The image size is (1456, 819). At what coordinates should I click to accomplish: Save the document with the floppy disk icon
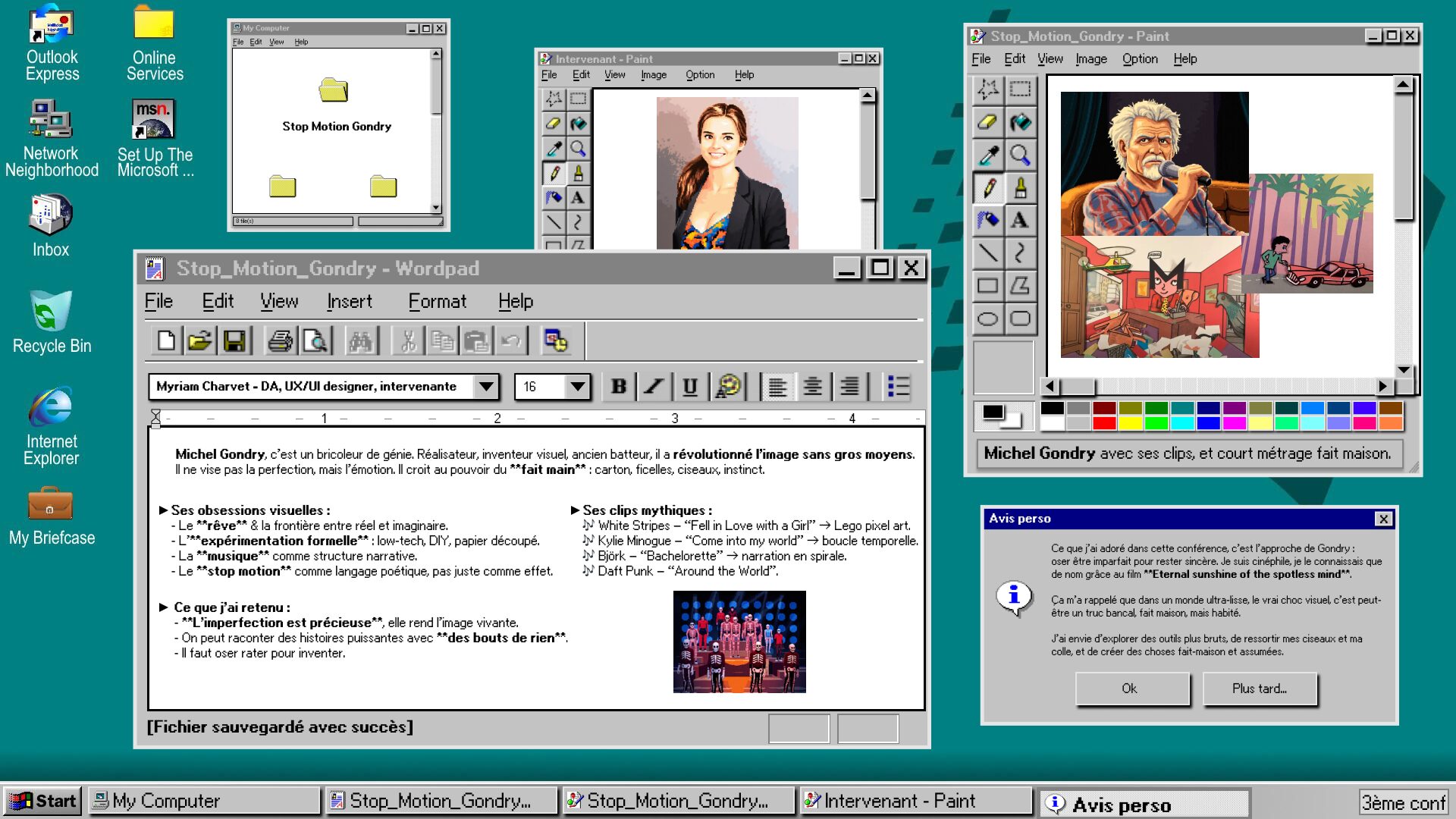234,341
